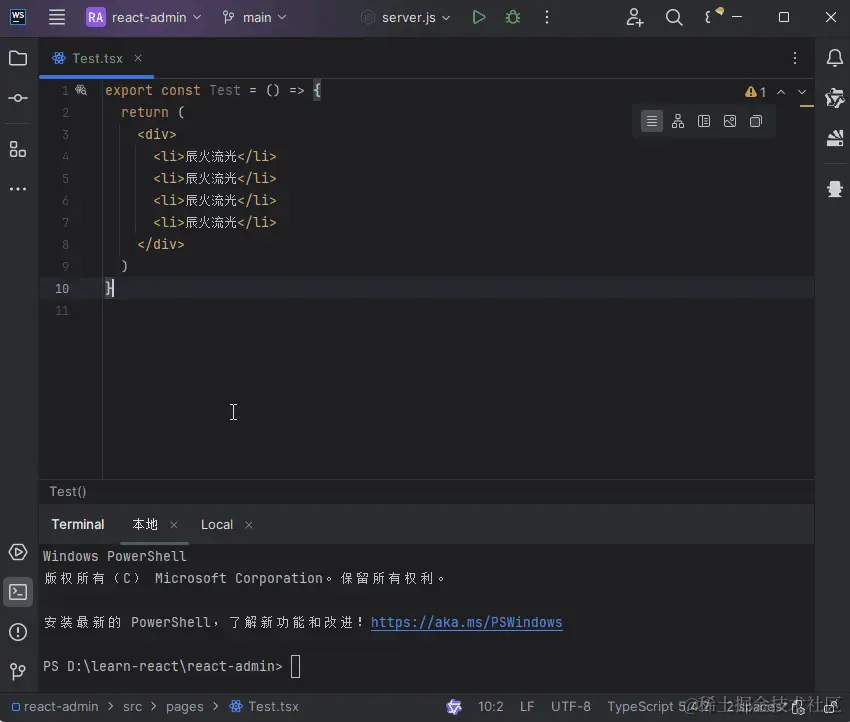850x722 pixels.
Task: Click the gutter icon on line 1
Action: tap(81, 90)
